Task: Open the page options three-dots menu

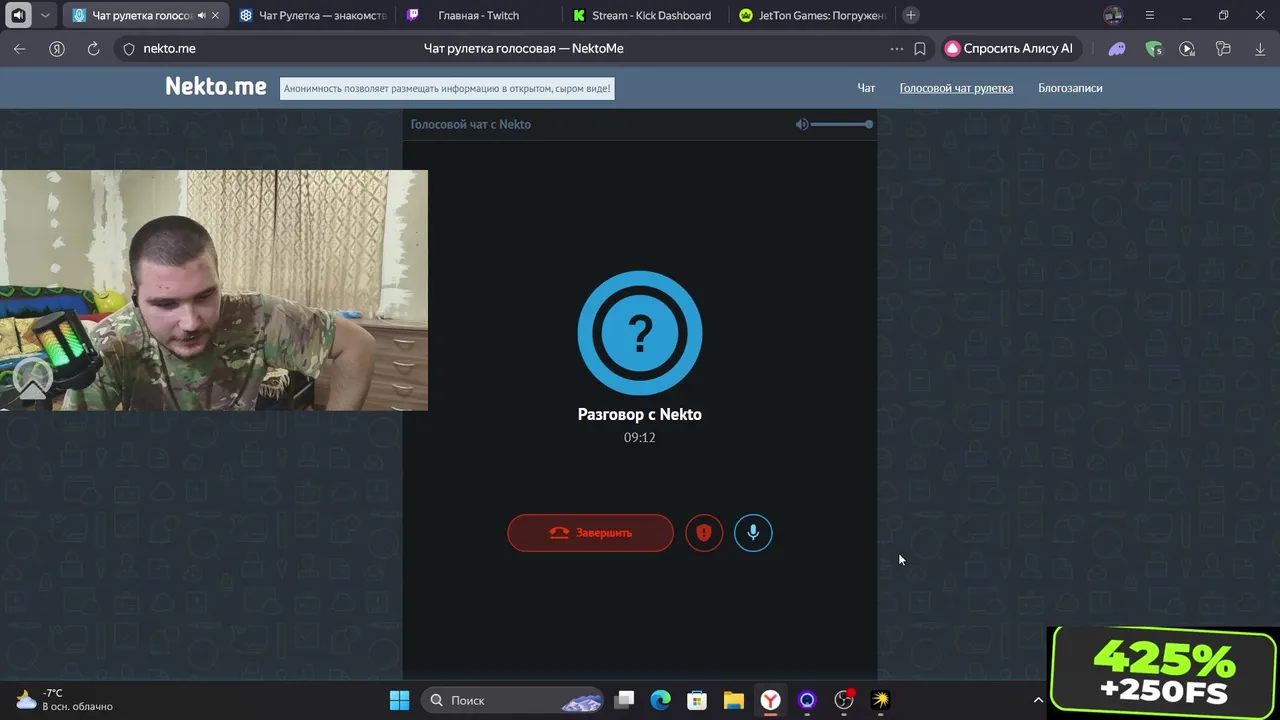Action: coord(897,48)
